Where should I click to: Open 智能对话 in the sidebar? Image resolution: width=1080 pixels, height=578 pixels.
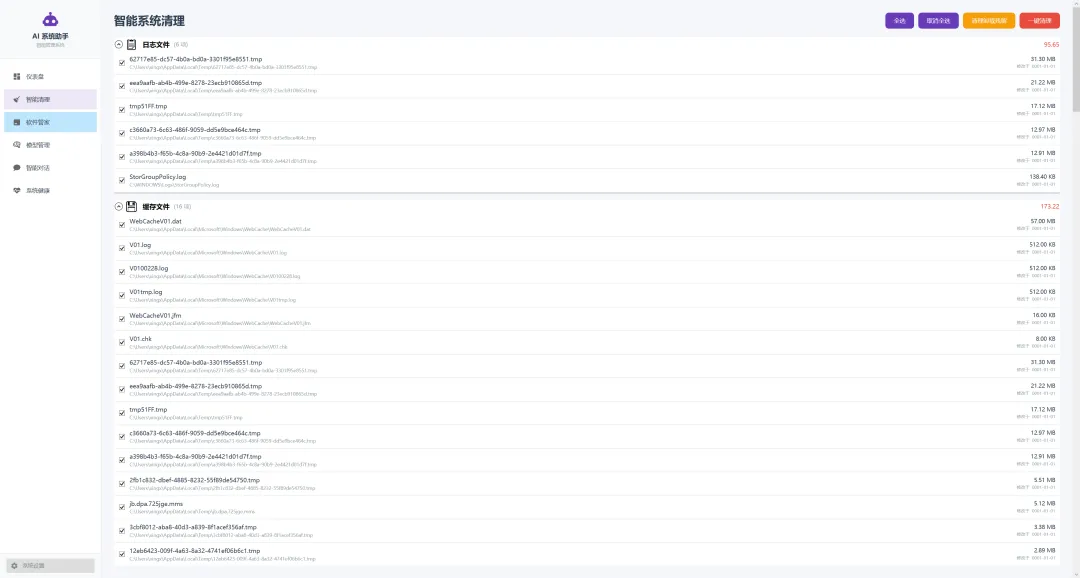(50, 167)
